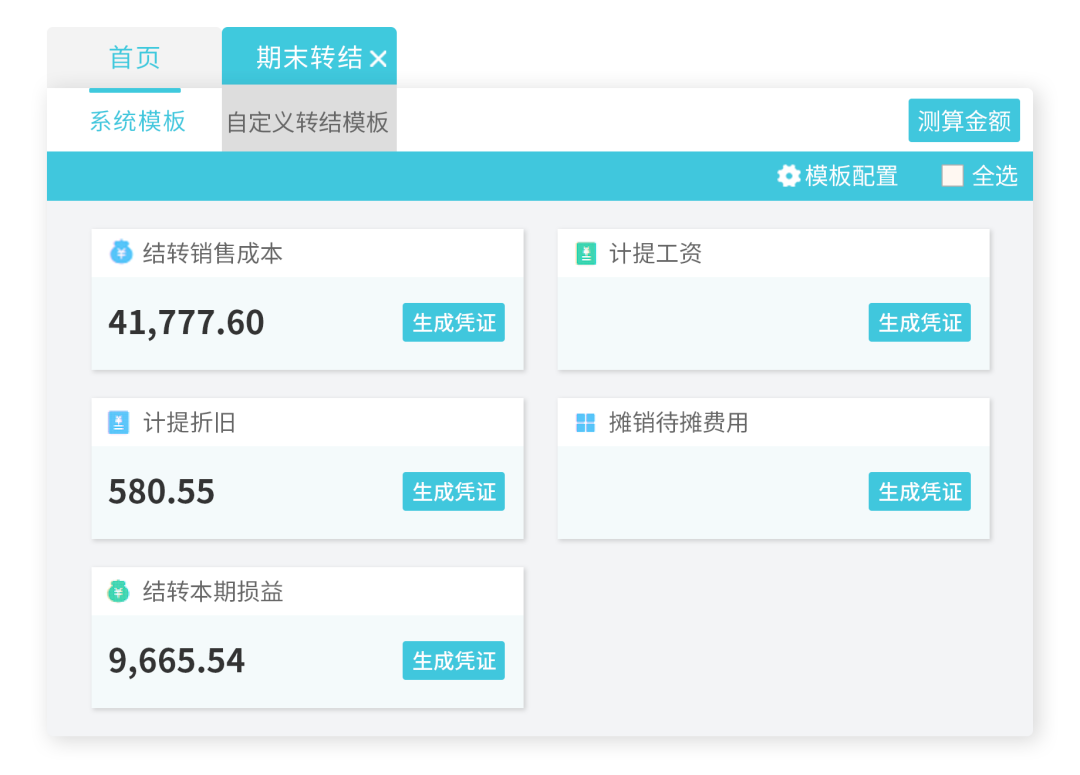The height and width of the screenshot is (775, 1080).
Task: Switch to the 首页 tab
Action: pos(134,57)
